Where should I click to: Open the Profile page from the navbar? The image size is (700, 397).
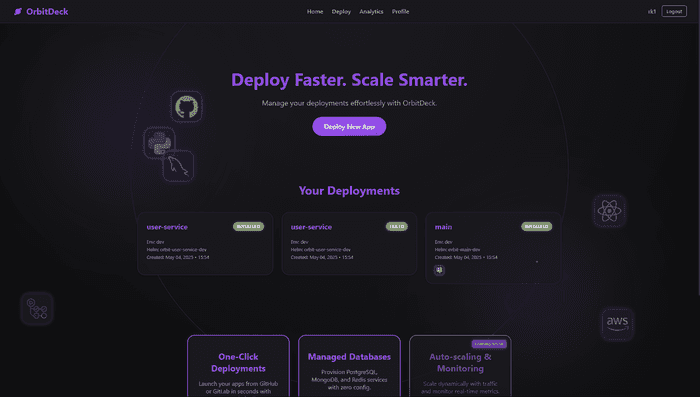400,12
